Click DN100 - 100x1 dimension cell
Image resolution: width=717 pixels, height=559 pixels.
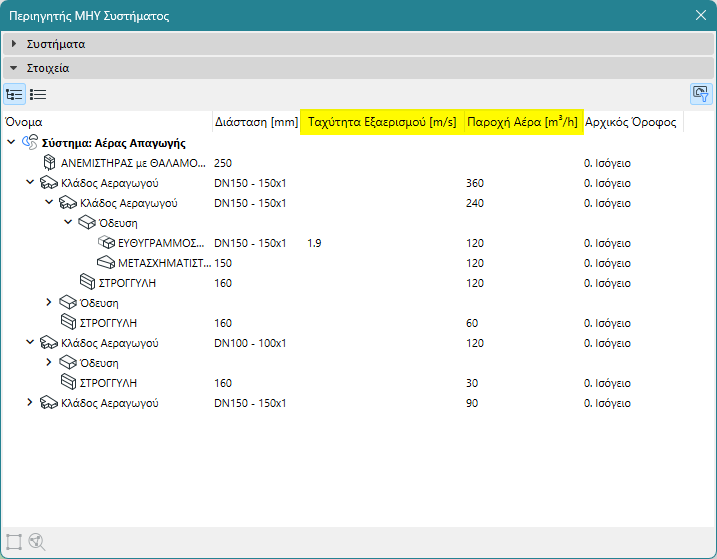[250, 344]
